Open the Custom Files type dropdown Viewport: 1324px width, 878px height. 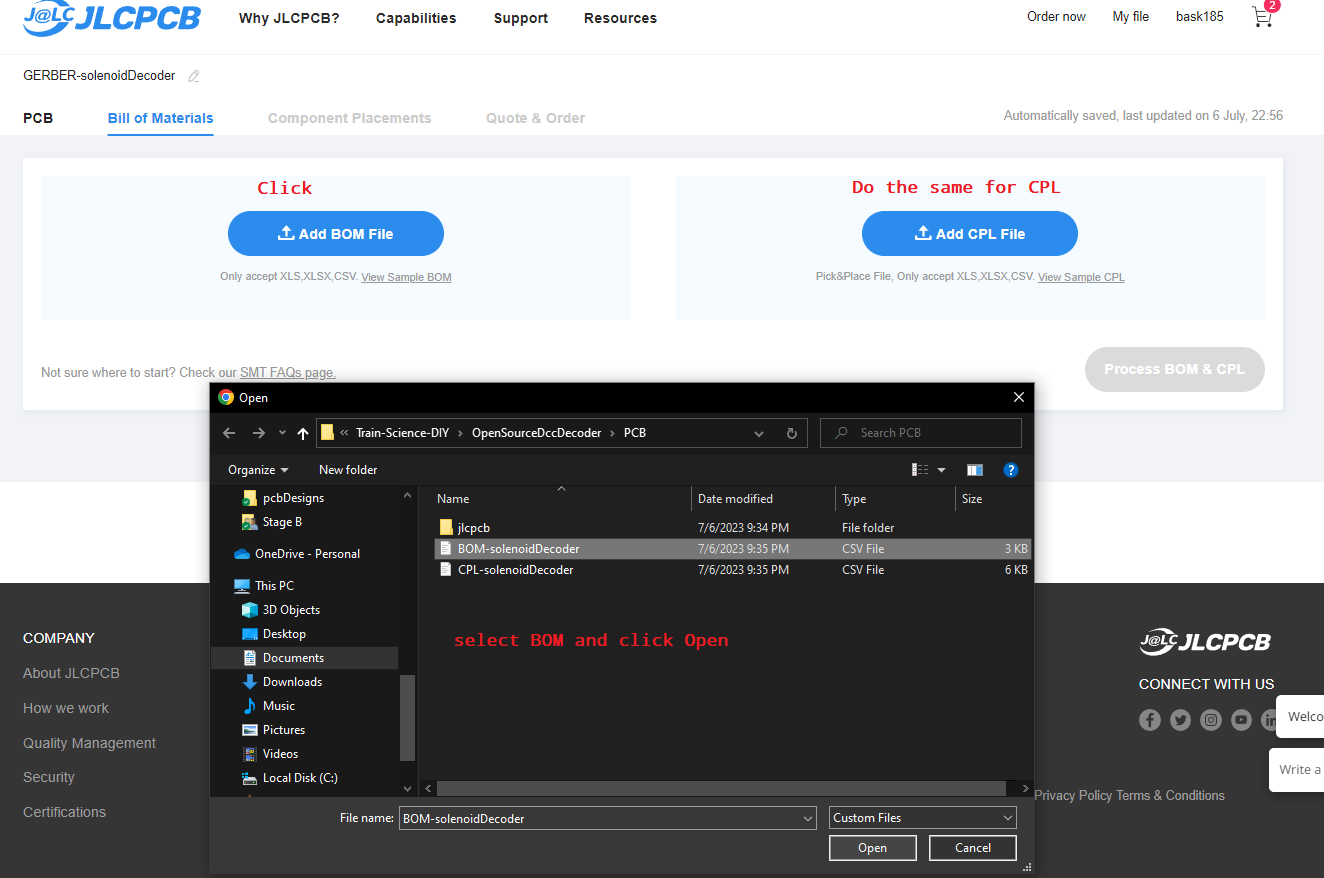(922, 818)
